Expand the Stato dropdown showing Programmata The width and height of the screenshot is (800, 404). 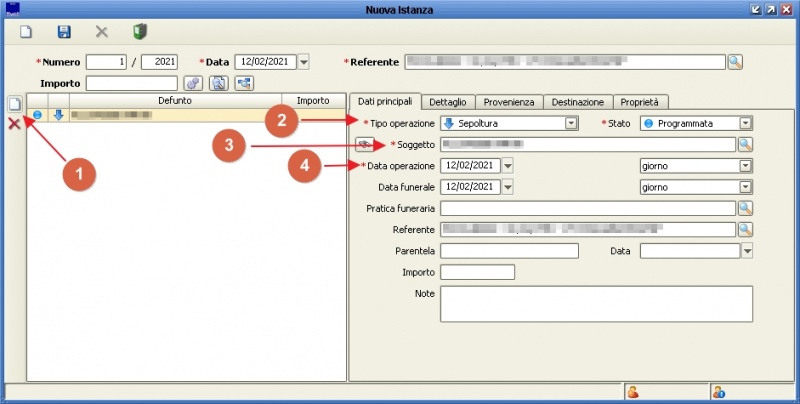point(746,123)
